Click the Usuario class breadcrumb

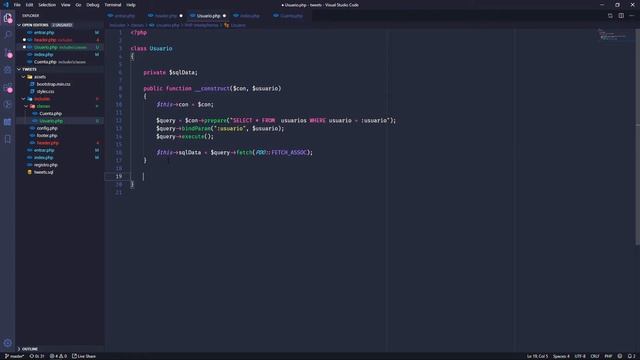point(235,25)
